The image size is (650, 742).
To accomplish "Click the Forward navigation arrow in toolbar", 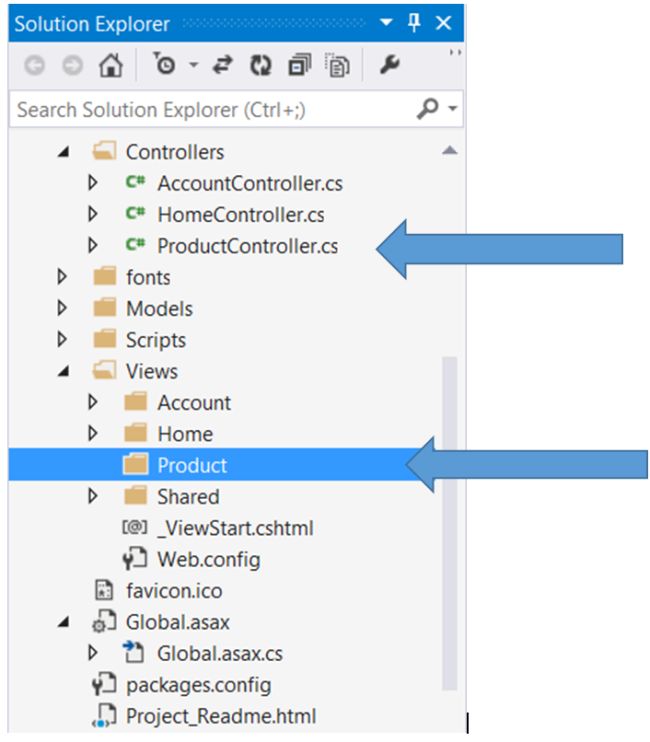I will [72, 65].
